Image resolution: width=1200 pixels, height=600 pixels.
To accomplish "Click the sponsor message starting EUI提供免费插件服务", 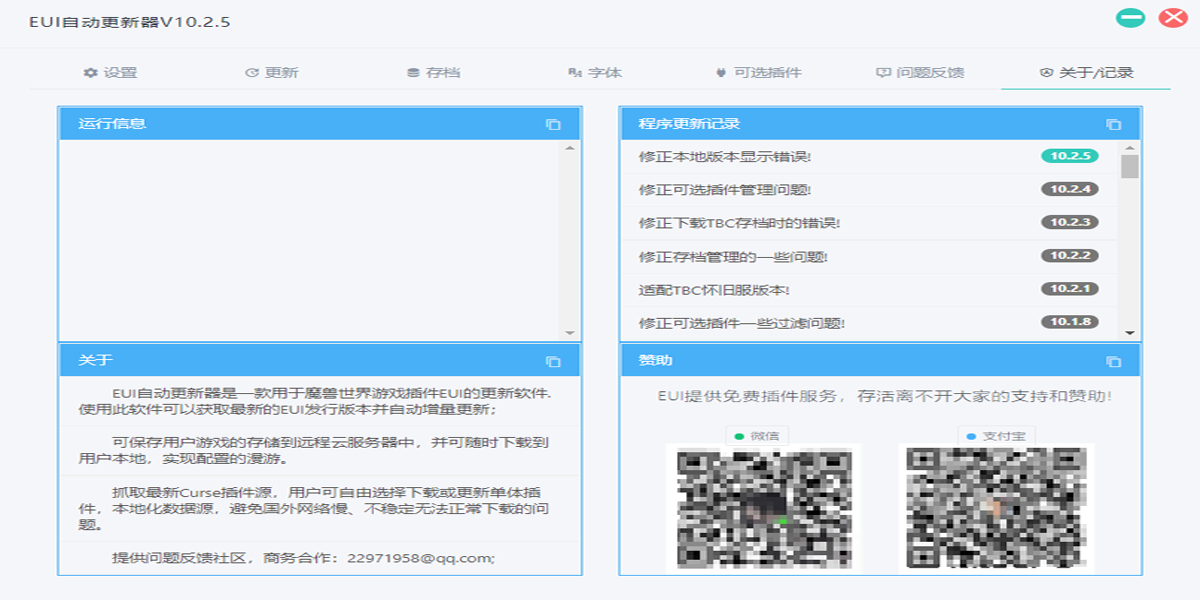I will point(885,397).
